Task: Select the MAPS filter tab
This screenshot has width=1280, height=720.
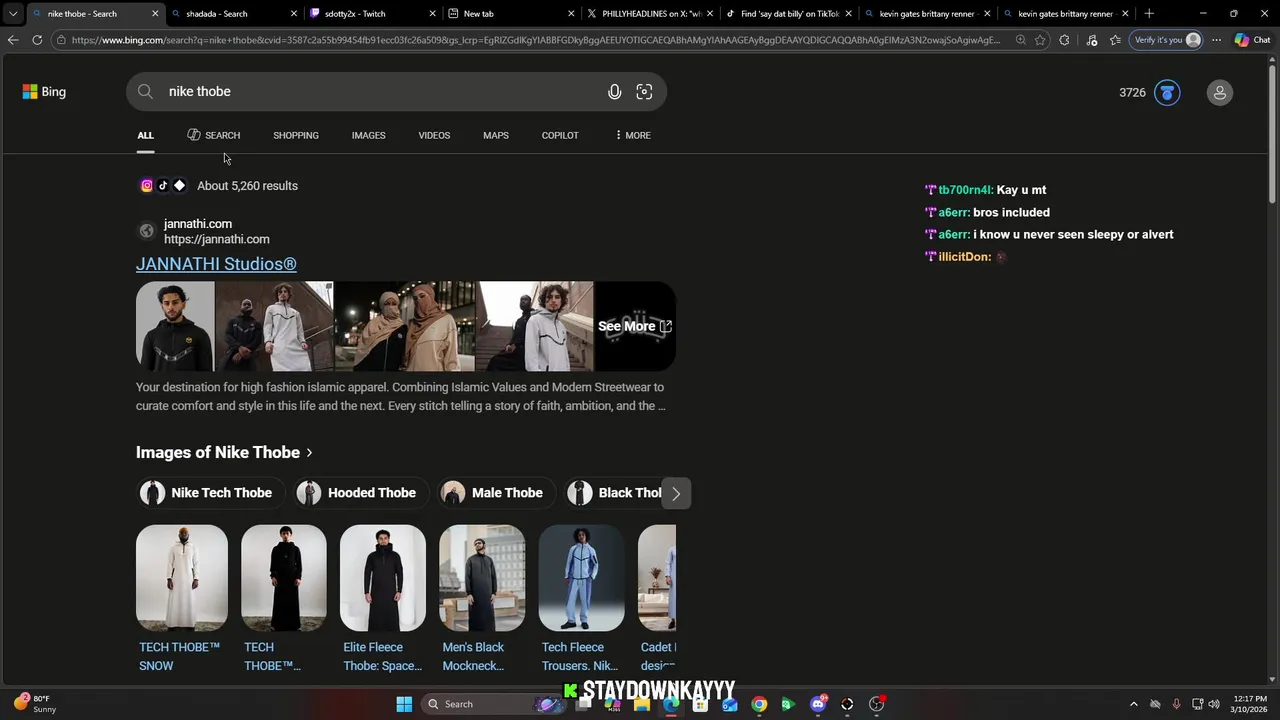Action: [496, 136]
